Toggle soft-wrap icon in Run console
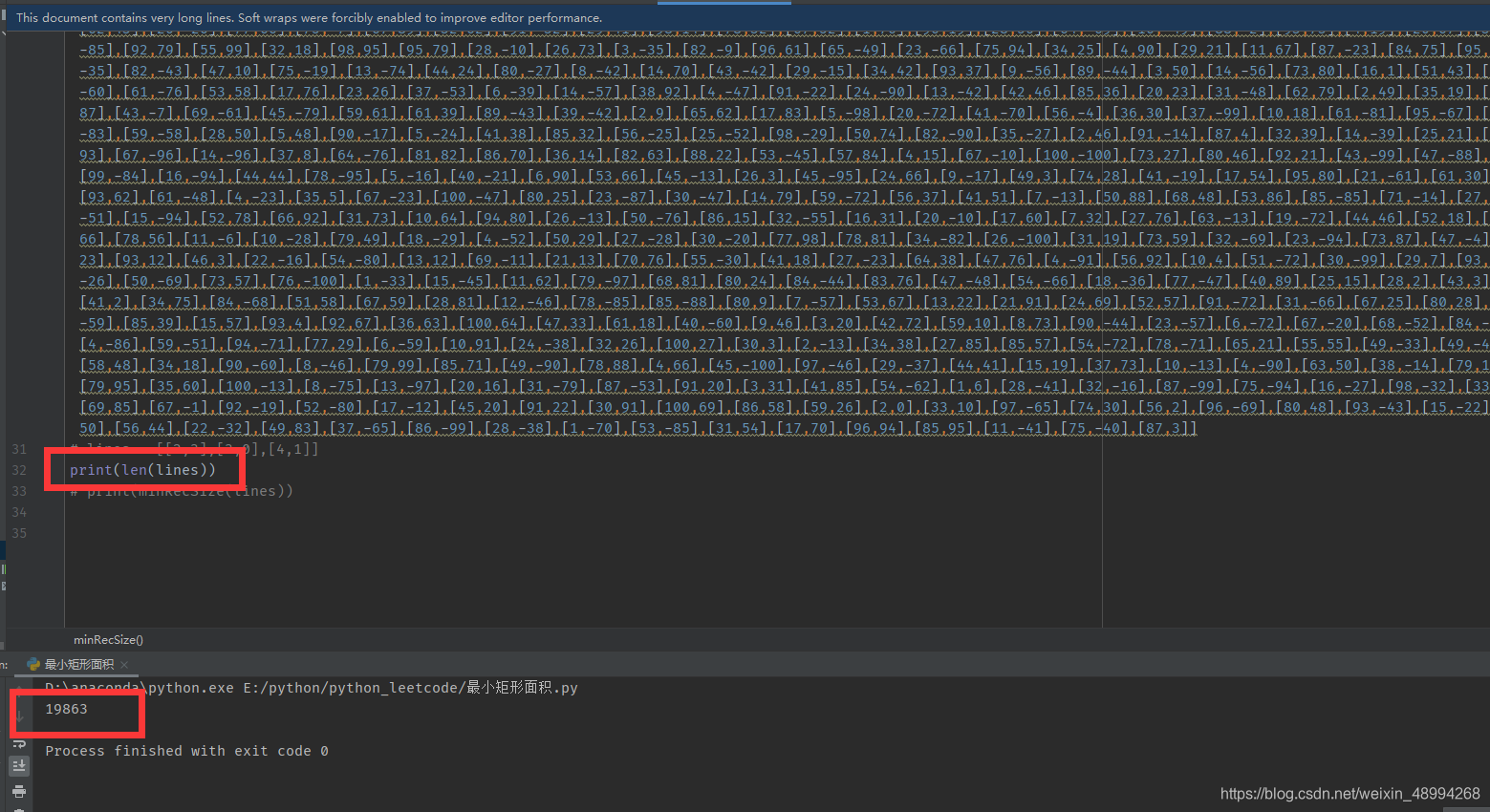 [18, 744]
